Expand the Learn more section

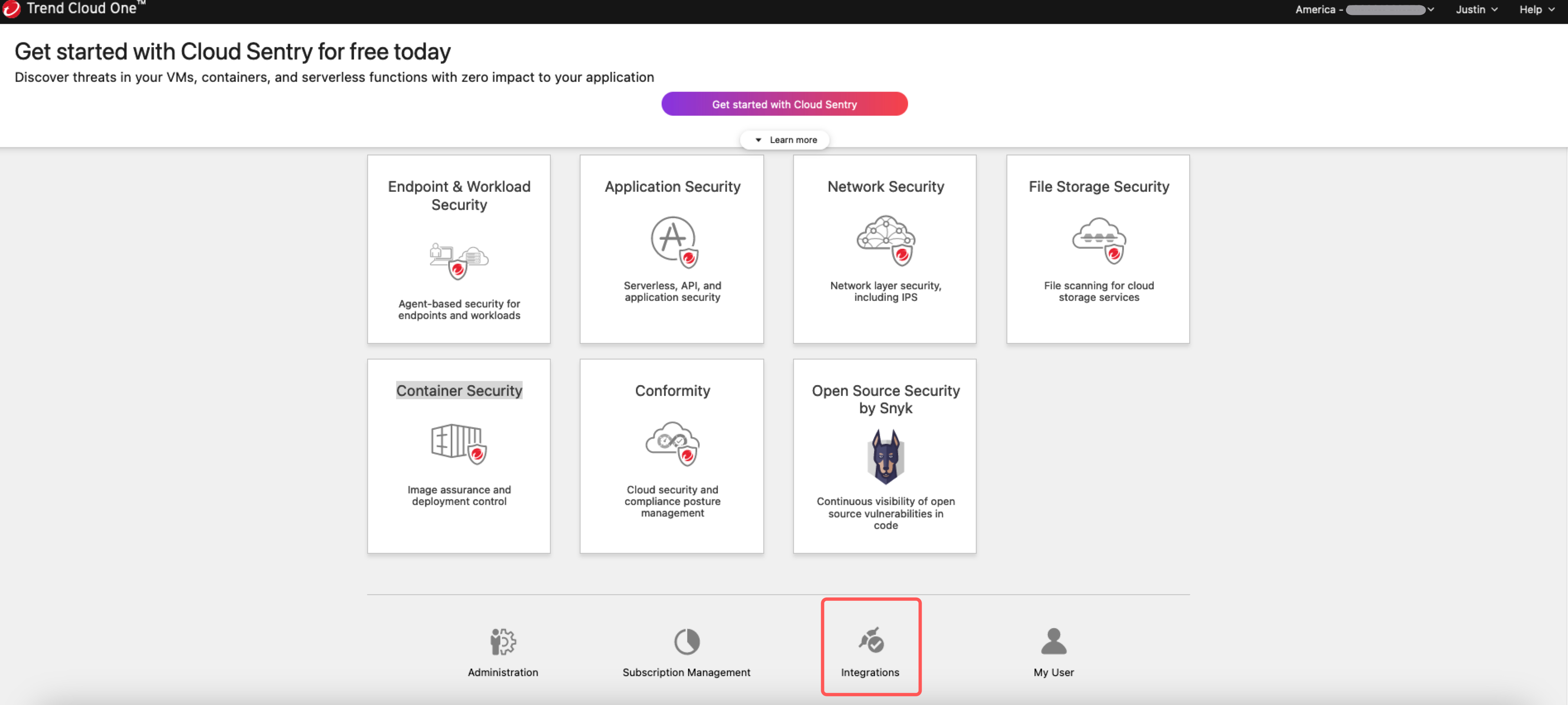[784, 140]
